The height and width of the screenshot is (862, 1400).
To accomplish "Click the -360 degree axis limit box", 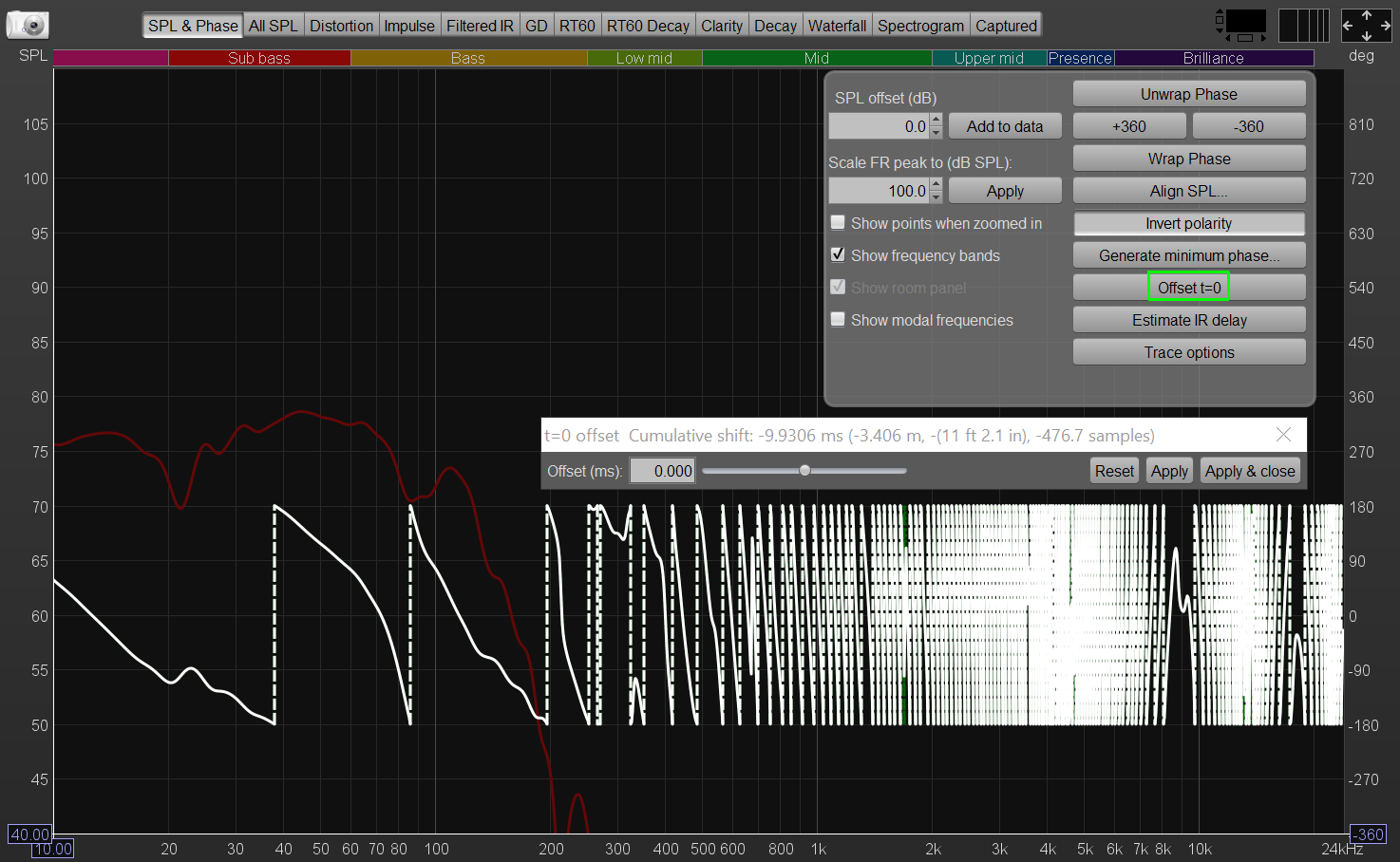I will click(x=1368, y=834).
